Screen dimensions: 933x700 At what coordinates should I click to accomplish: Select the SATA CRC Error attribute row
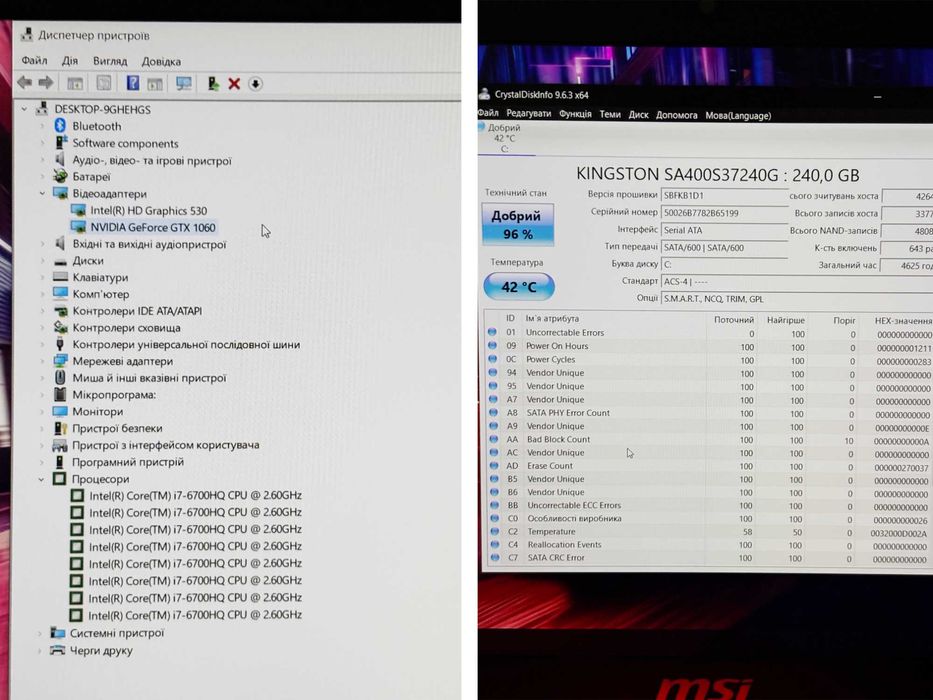708,558
